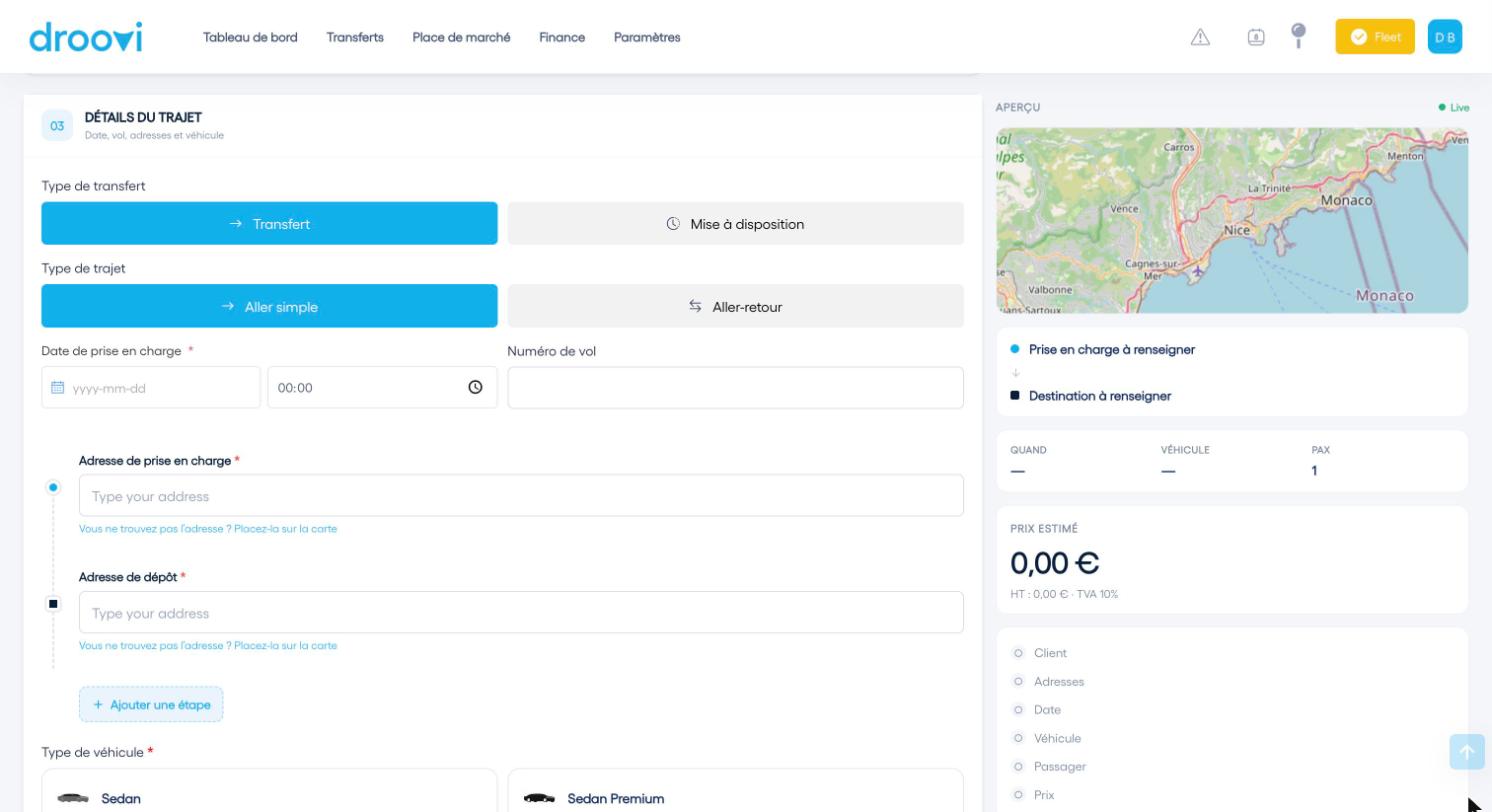Select the Sedan Premium vehicle card
Viewport: 1492px width, 812px height.
[x=736, y=790]
